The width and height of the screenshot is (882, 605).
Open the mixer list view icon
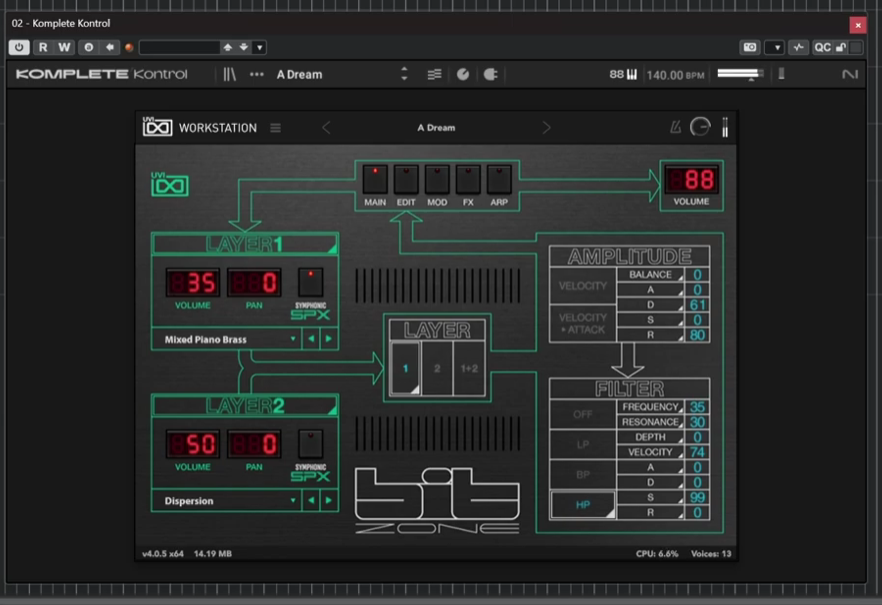tap(434, 74)
